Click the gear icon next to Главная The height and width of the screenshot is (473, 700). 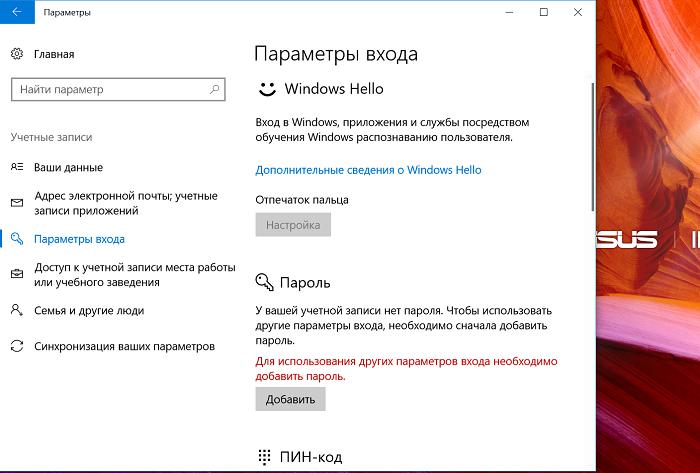tap(17, 54)
